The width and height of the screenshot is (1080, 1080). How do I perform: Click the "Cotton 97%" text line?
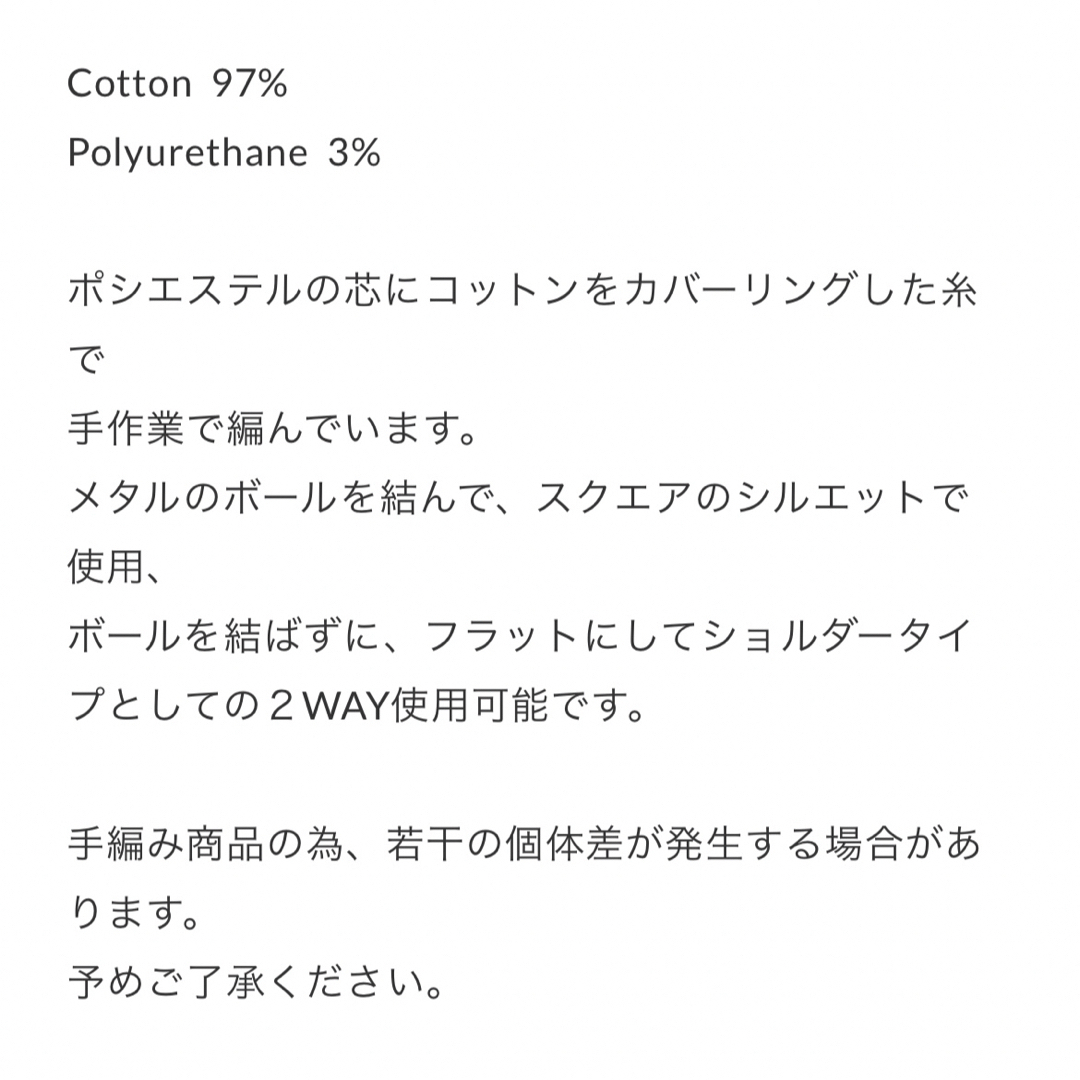177,84
